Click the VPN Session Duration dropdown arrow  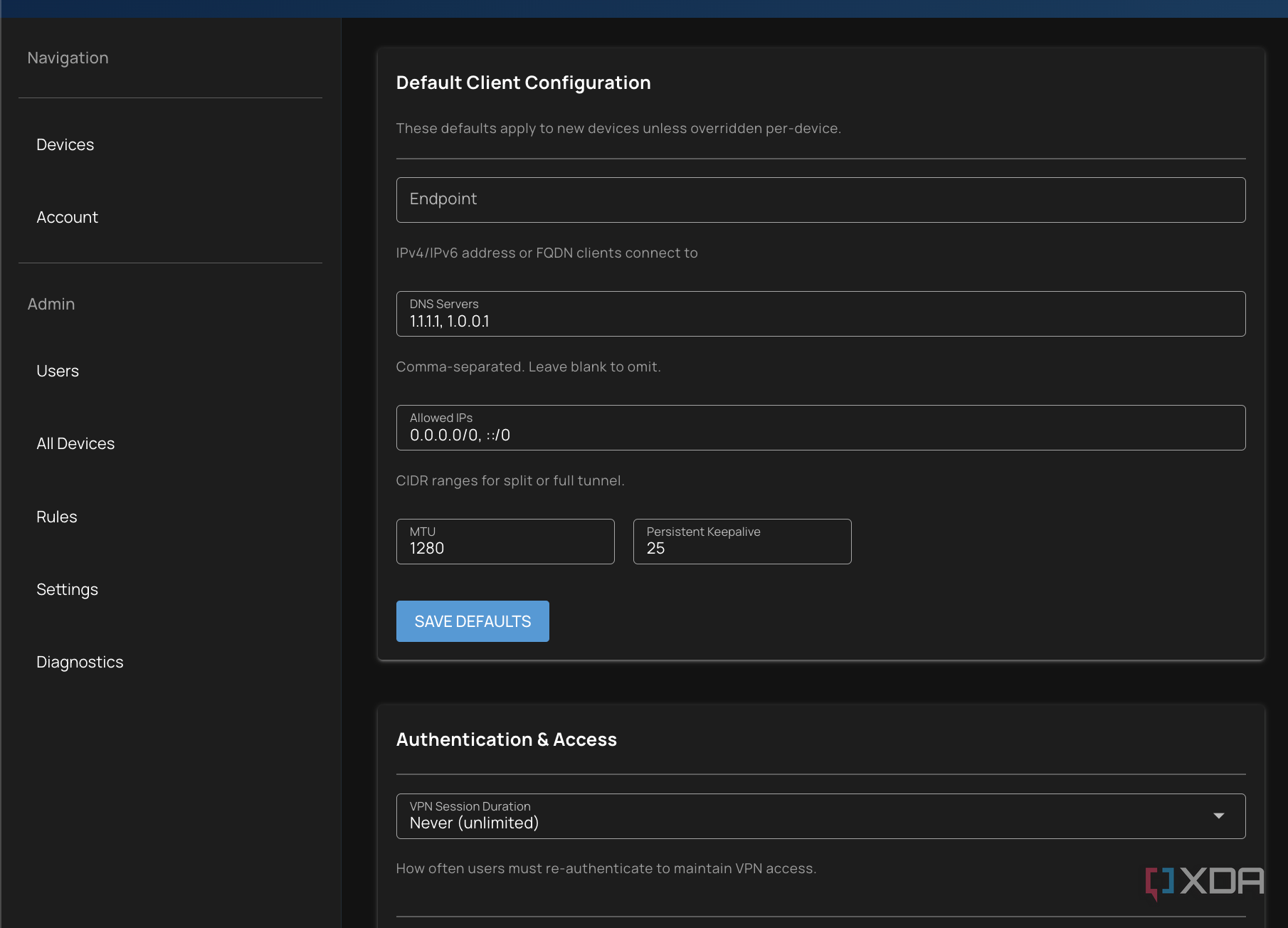tap(1218, 816)
